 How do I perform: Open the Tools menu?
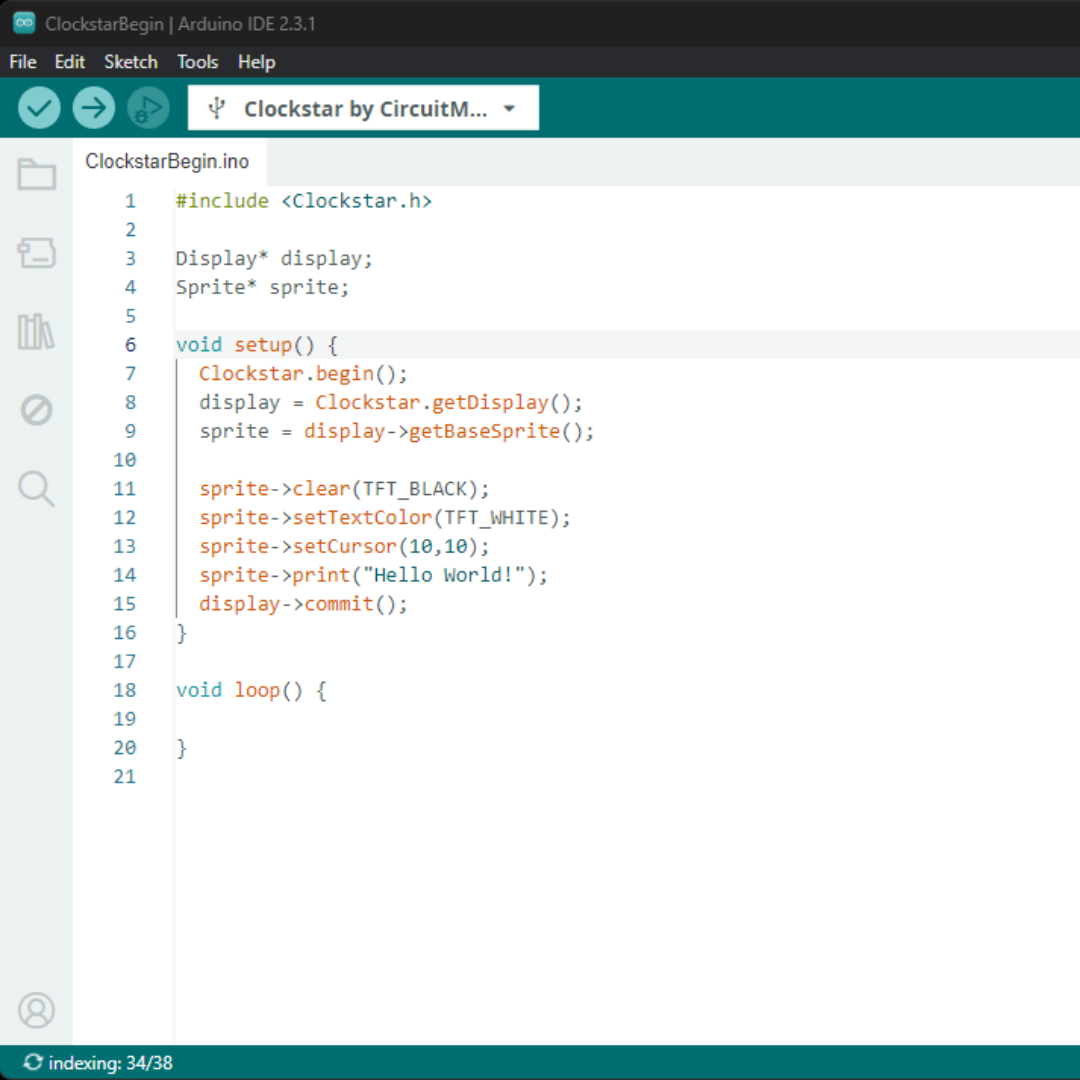pyautogui.click(x=197, y=62)
